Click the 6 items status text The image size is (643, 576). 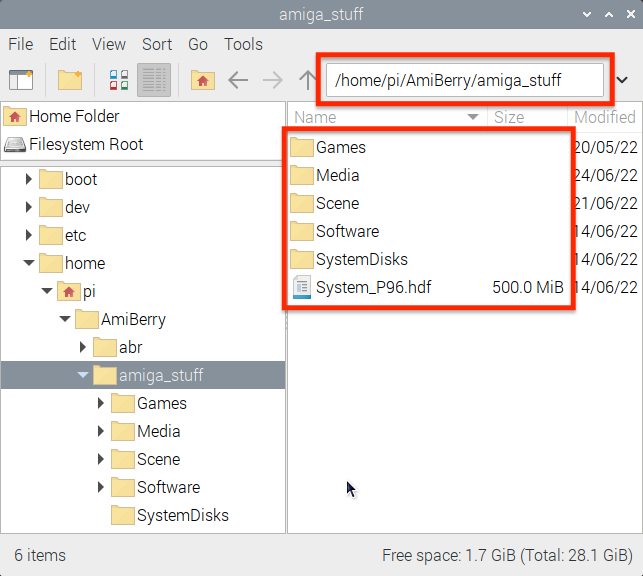40,555
